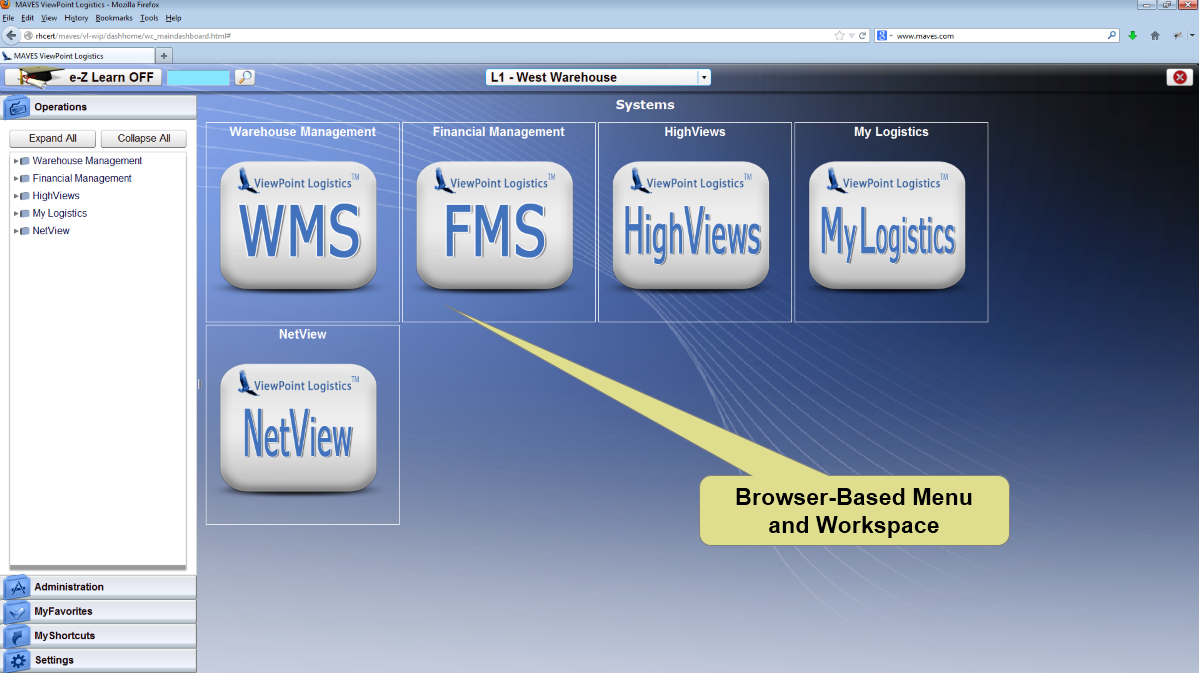Viewport: 1199px width, 674px height.
Task: Open the Settings accordion section
Action: point(98,660)
